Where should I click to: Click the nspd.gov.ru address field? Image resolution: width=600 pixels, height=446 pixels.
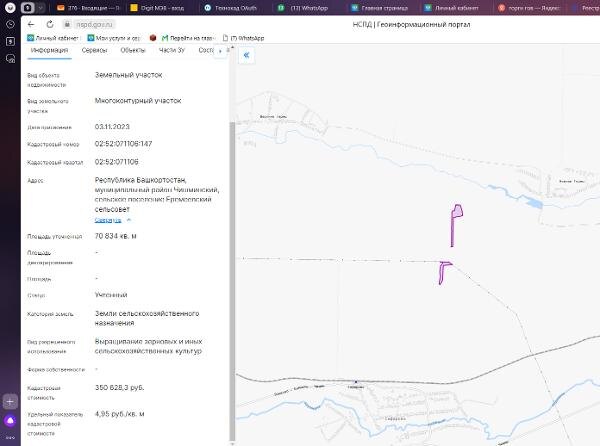click(x=94, y=24)
